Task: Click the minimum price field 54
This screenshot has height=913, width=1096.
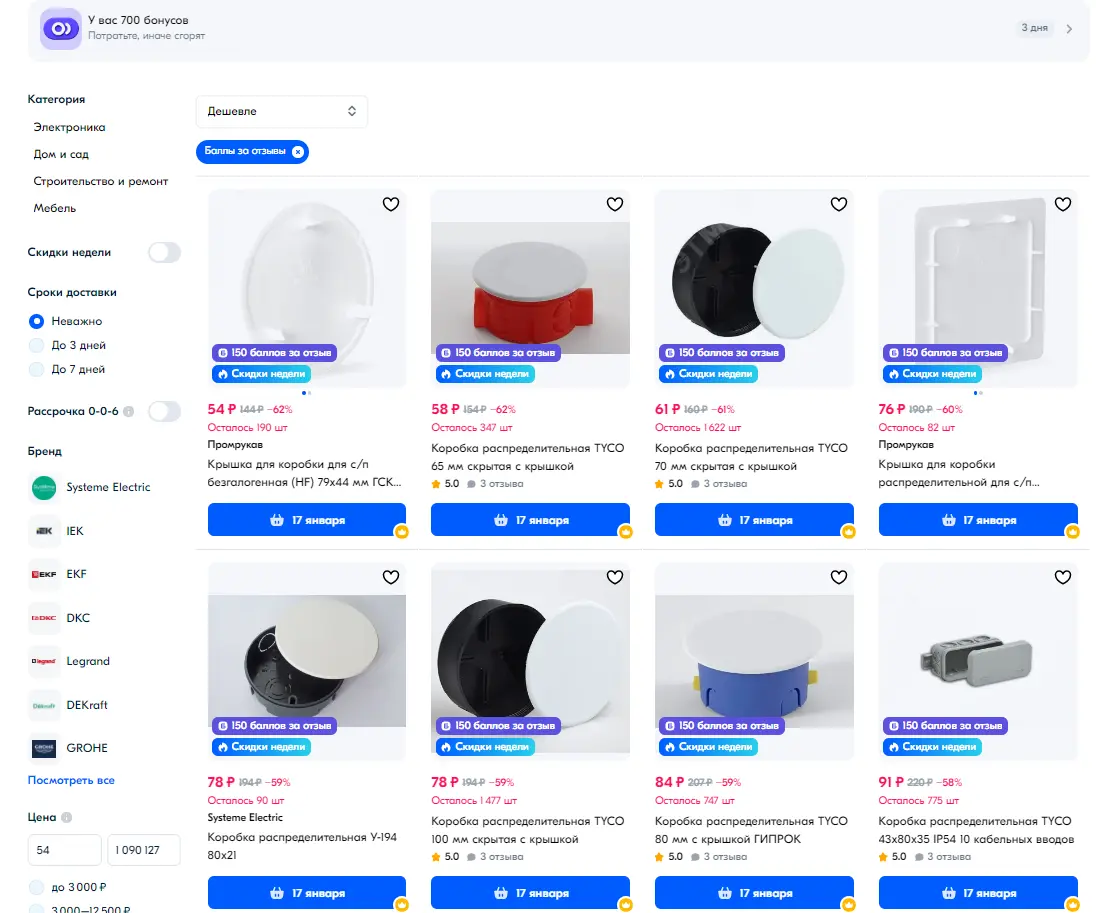Action: click(x=64, y=850)
